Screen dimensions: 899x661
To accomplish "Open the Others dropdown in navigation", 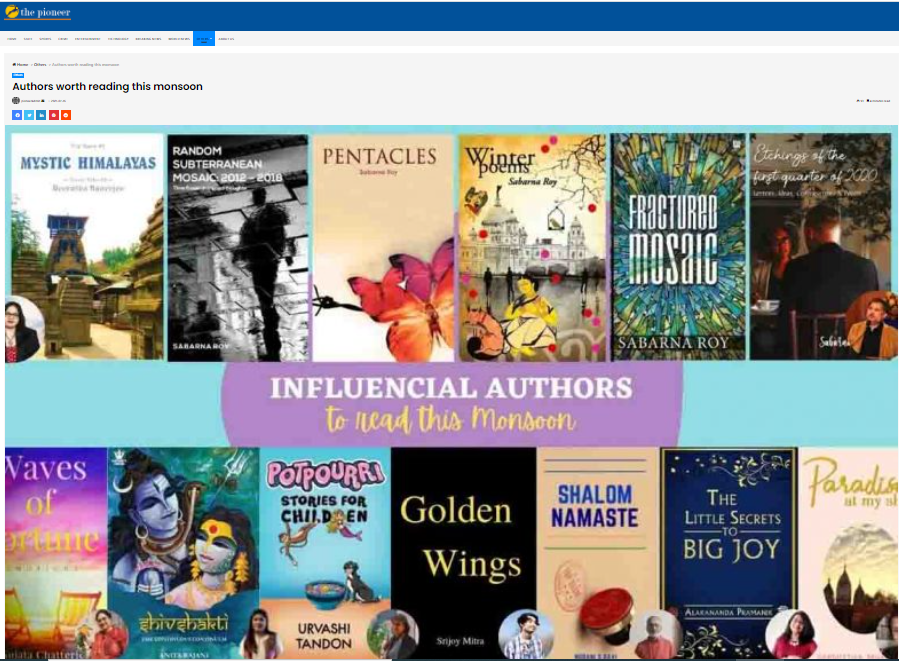I will click(204, 39).
